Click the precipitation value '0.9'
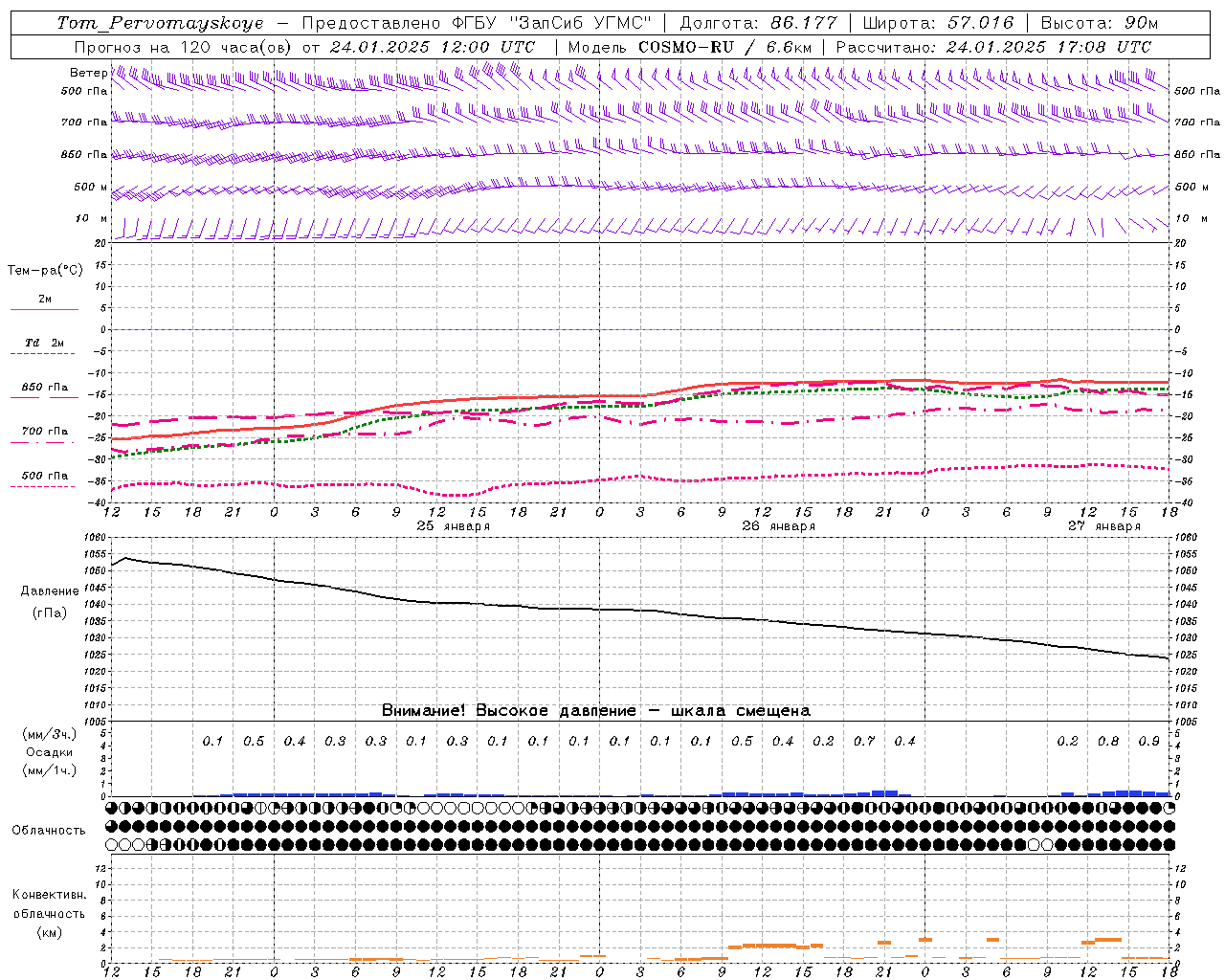Image resolution: width=1225 pixels, height=980 pixels. 1148,742
